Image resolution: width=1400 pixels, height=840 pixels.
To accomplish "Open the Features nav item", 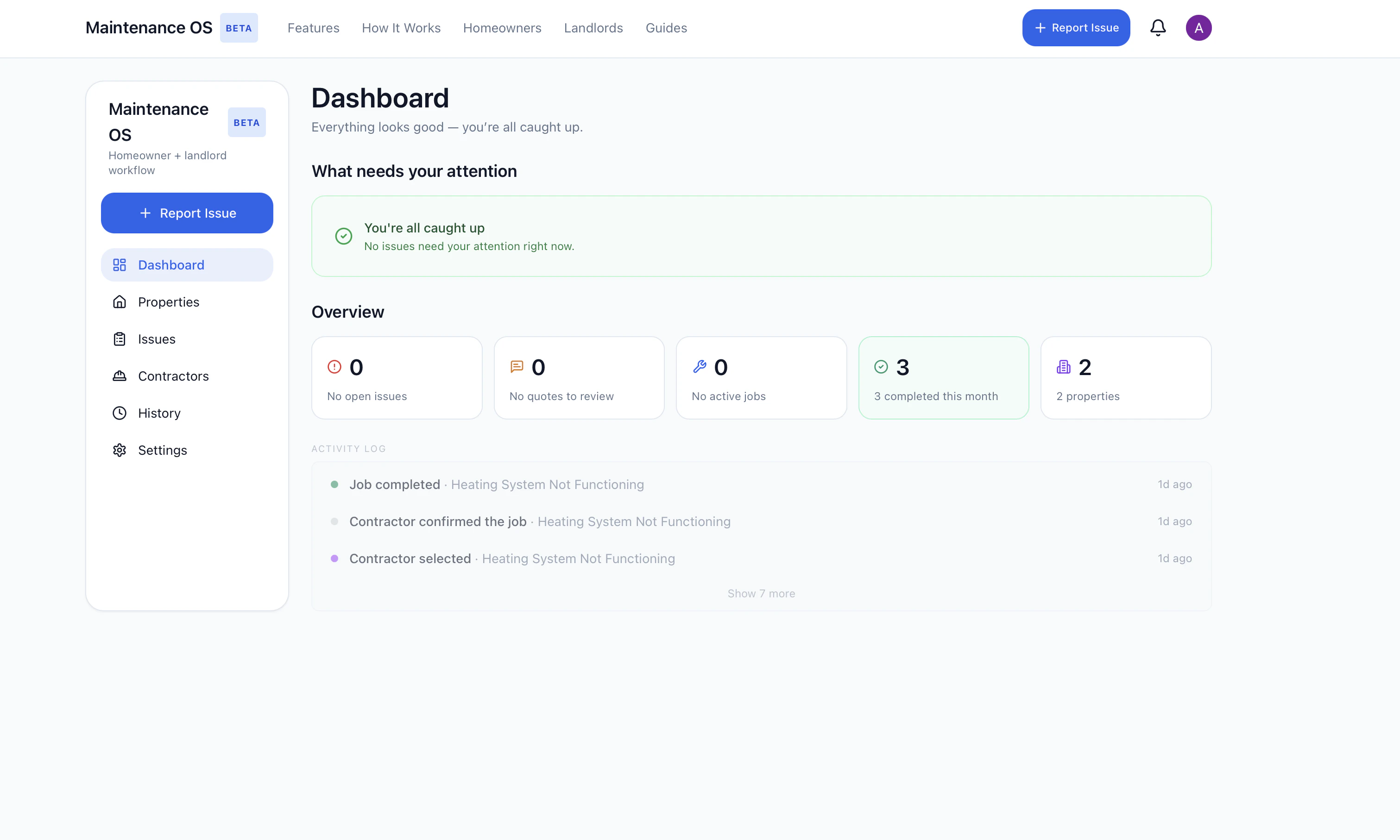I will 313,28.
